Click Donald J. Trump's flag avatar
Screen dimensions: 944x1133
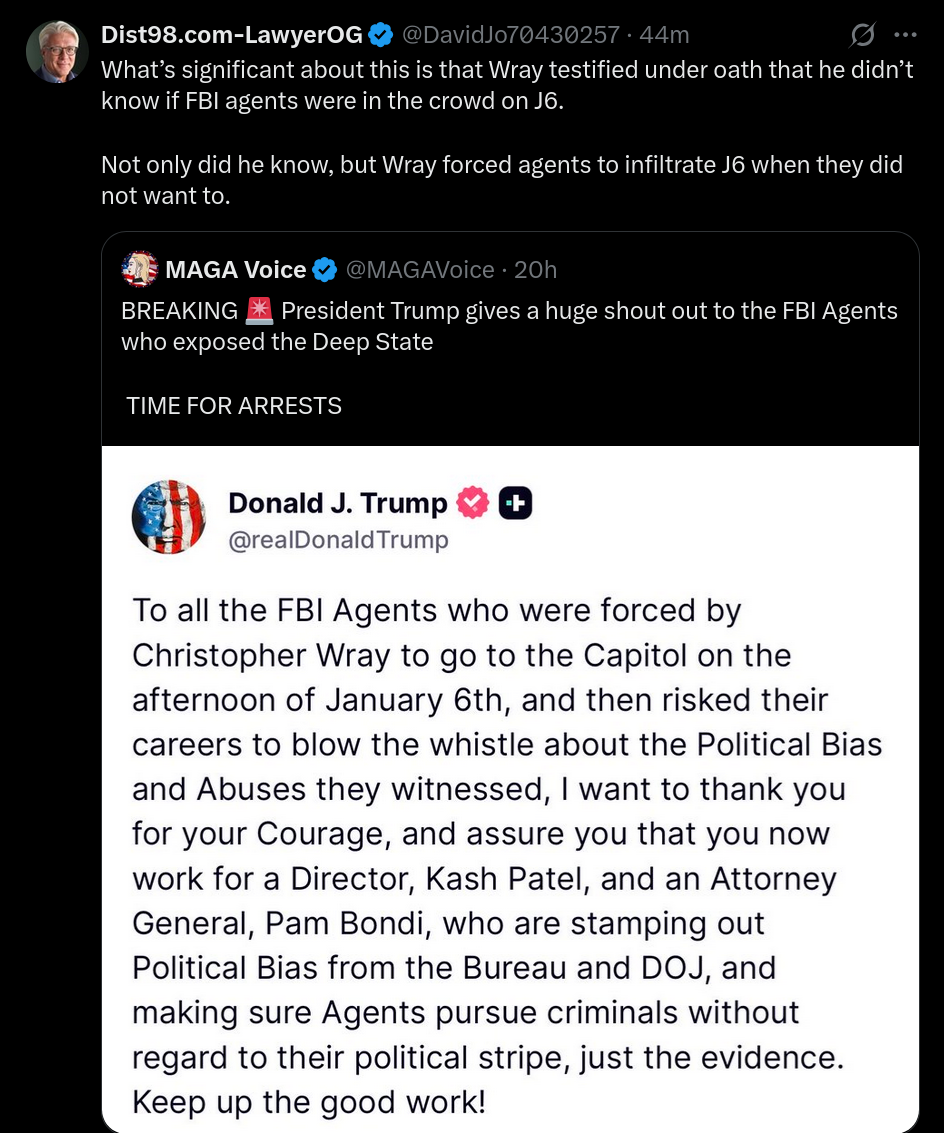[169, 517]
